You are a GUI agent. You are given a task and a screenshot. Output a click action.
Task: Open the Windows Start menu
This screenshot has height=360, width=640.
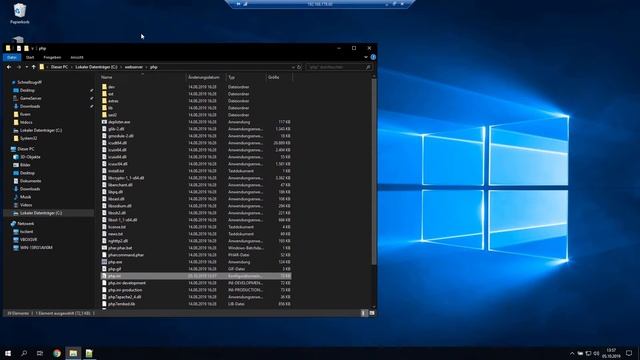pyautogui.click(x=8, y=353)
